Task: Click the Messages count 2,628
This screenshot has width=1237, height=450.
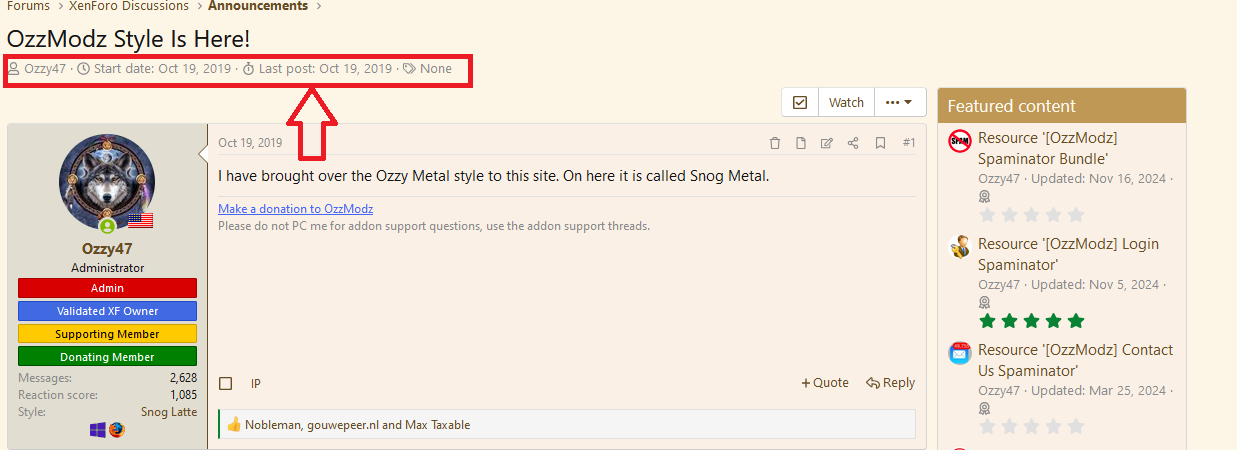Action: pos(183,378)
